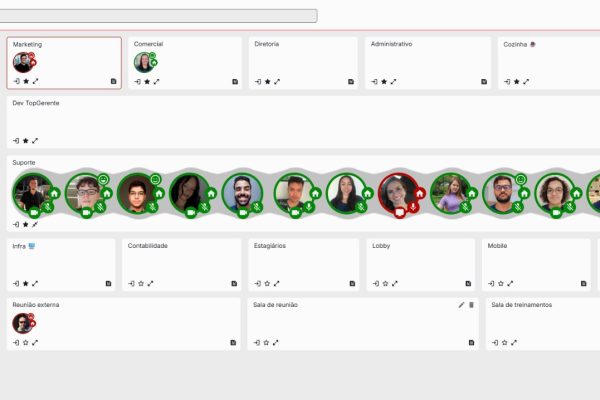Click the user avatar in Marketing room
Viewport: 600px width, 400px height.
[23, 62]
